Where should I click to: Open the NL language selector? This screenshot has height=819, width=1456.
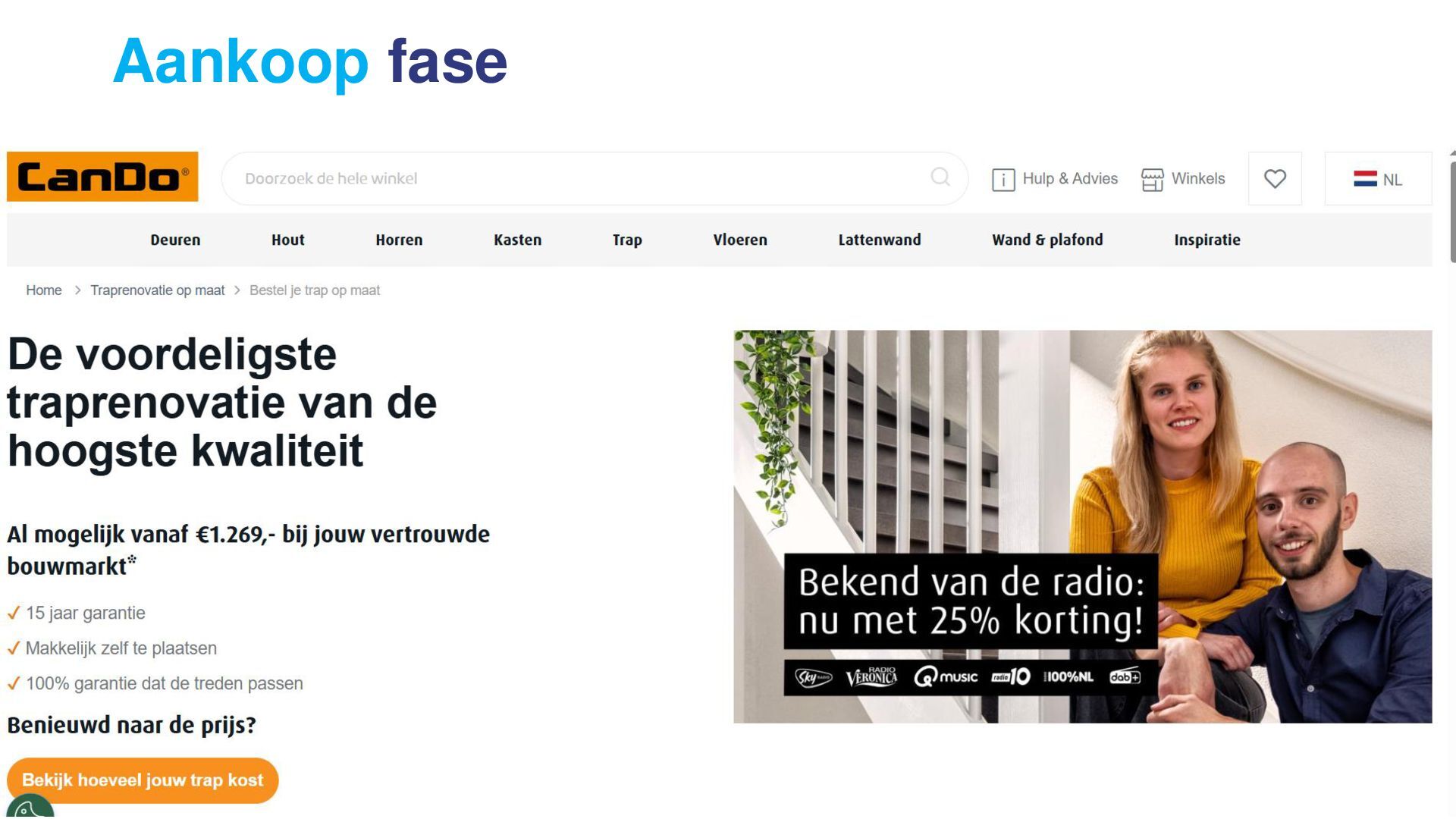(x=1378, y=179)
